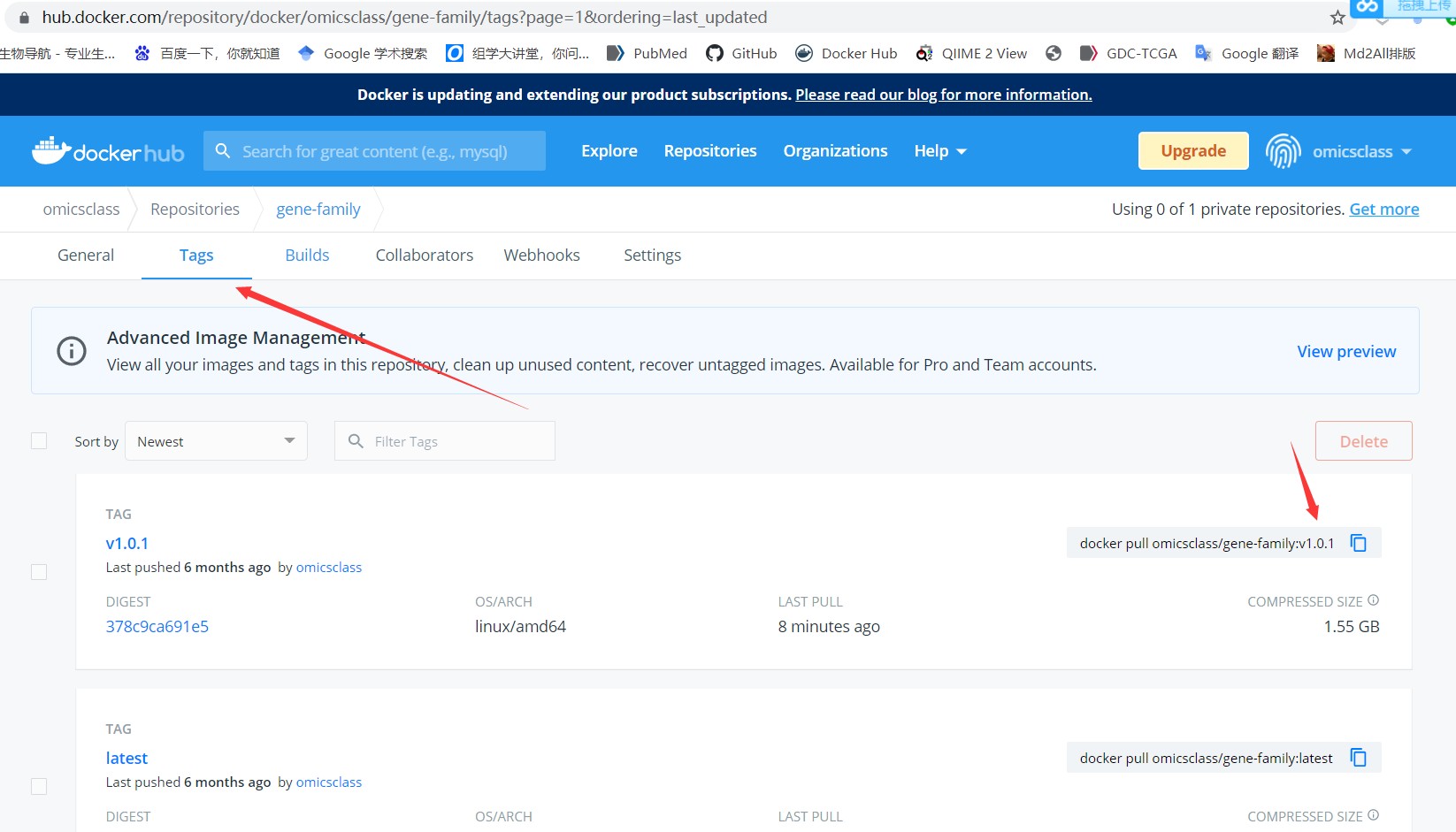The width and height of the screenshot is (1456, 832).
Task: Open the GitHub bookmark
Action: point(741,53)
